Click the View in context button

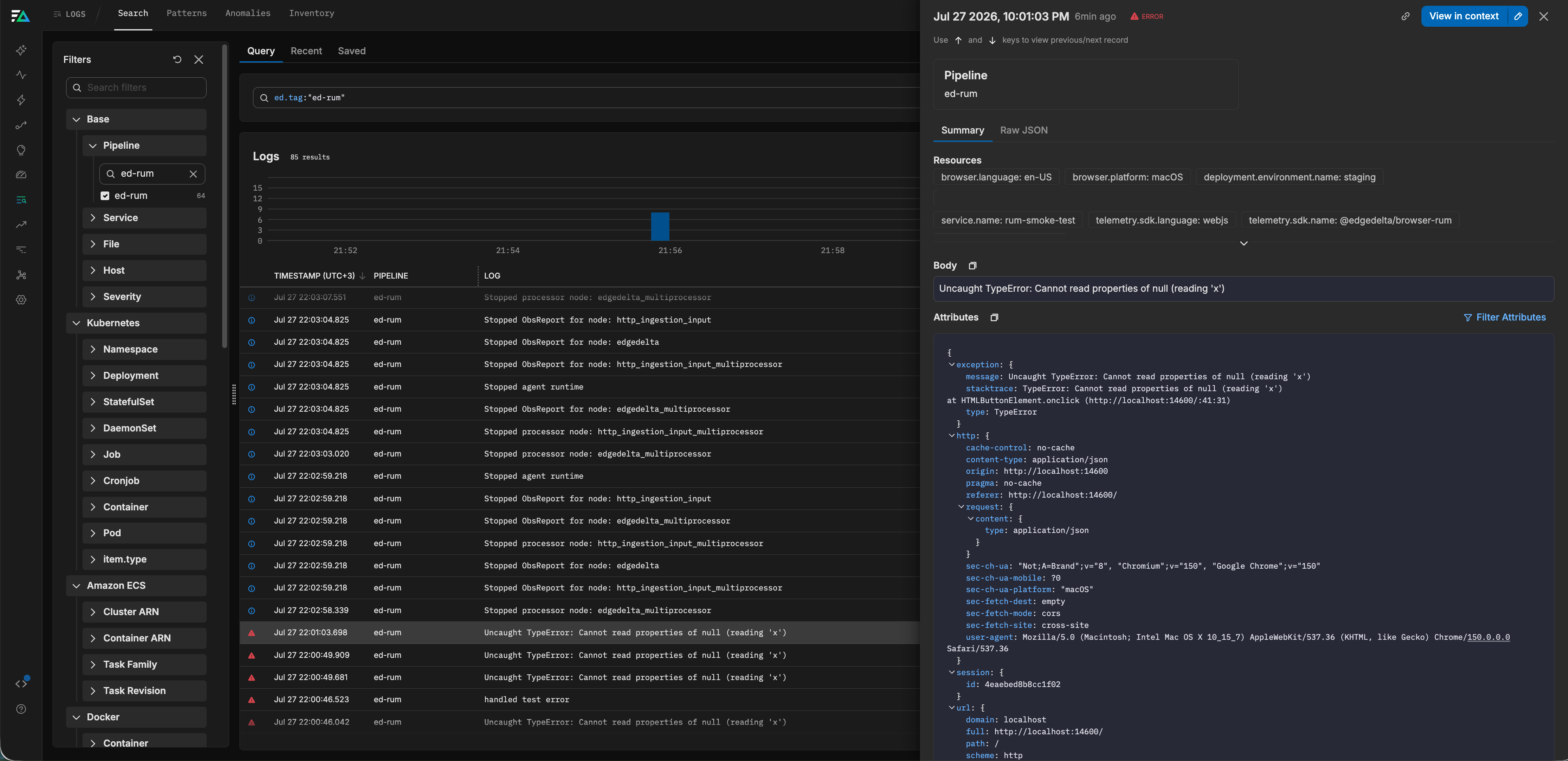[1463, 16]
